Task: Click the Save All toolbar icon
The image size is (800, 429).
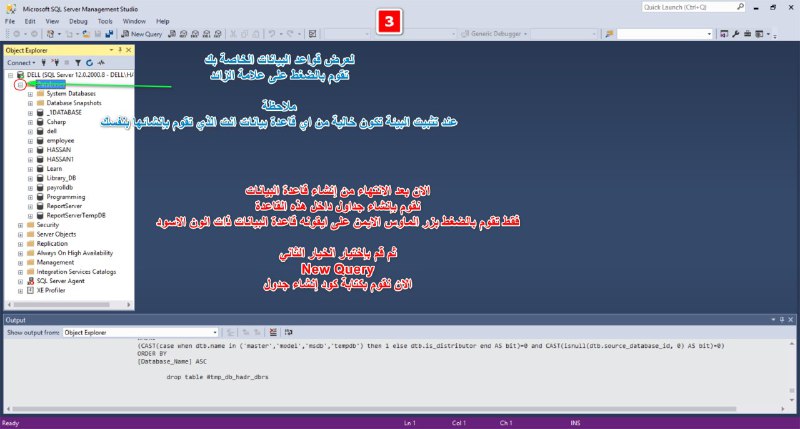Action: pyautogui.click(x=109, y=34)
